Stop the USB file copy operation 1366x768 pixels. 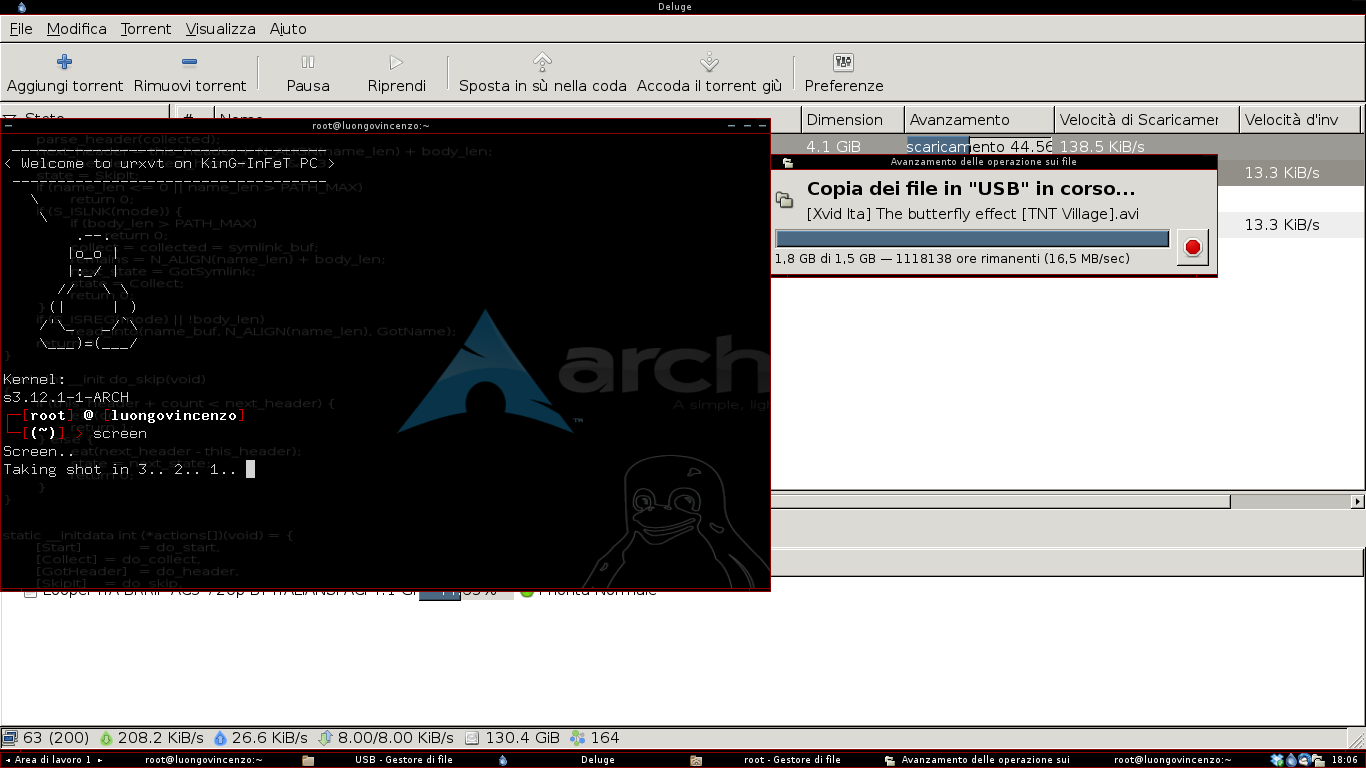1191,247
